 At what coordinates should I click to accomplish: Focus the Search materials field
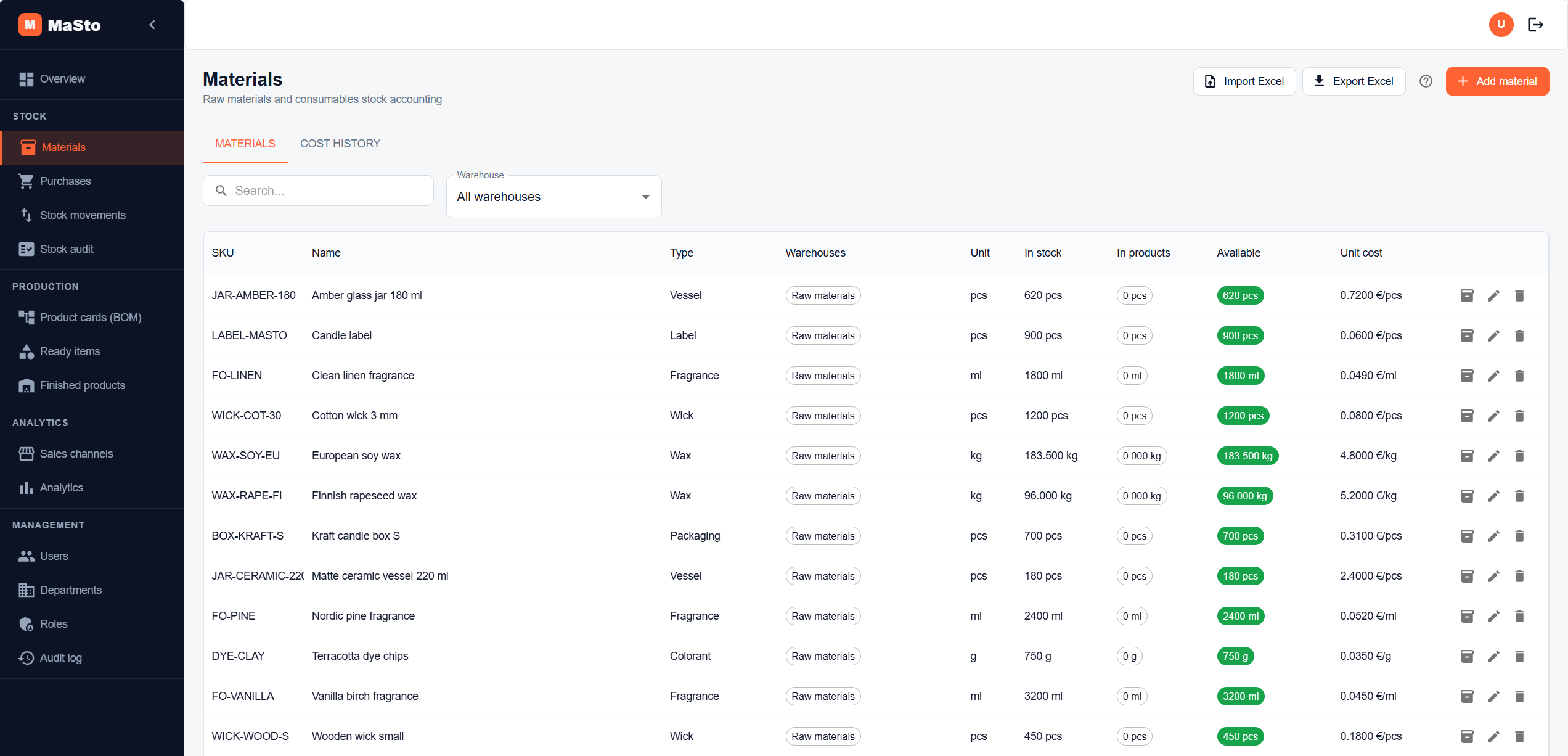318,191
